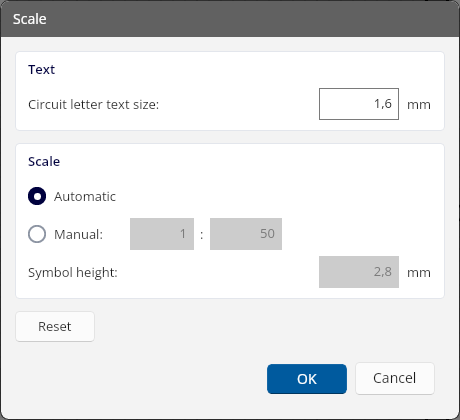Click the 'Scale' section heading
The width and height of the screenshot is (460, 420).
[x=44, y=162]
